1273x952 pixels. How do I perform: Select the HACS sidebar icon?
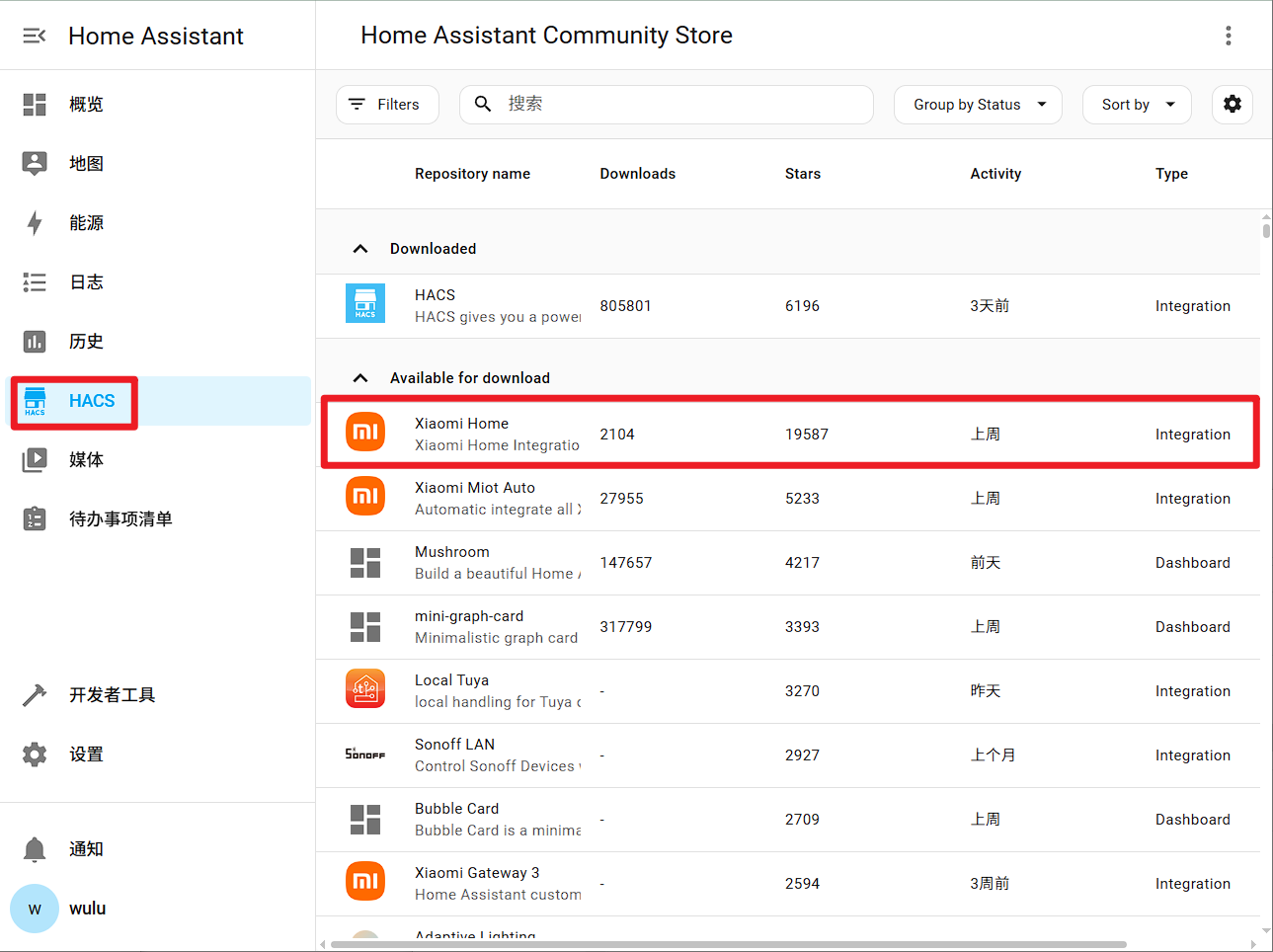35,401
